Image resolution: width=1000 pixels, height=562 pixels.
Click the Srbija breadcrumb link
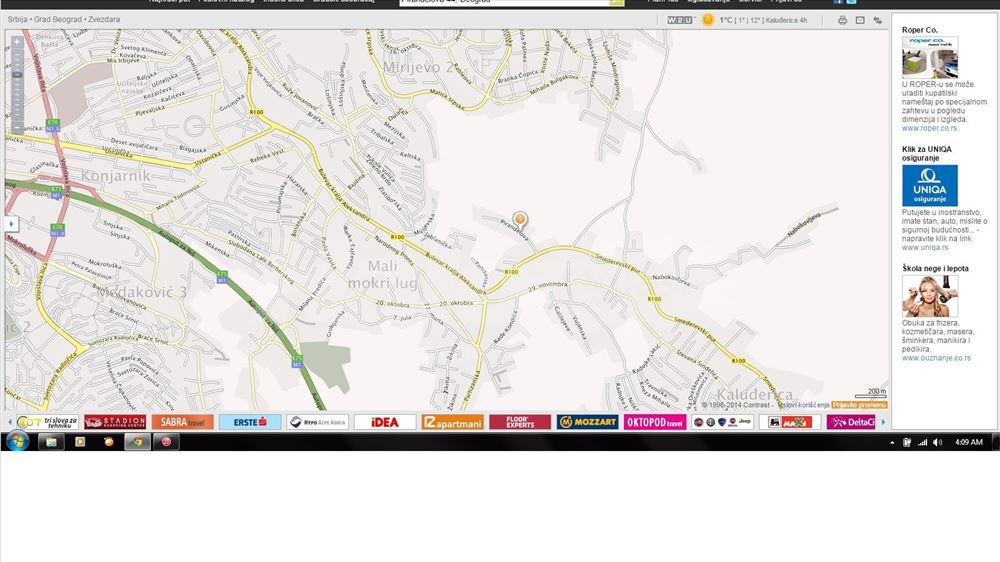pos(17,20)
